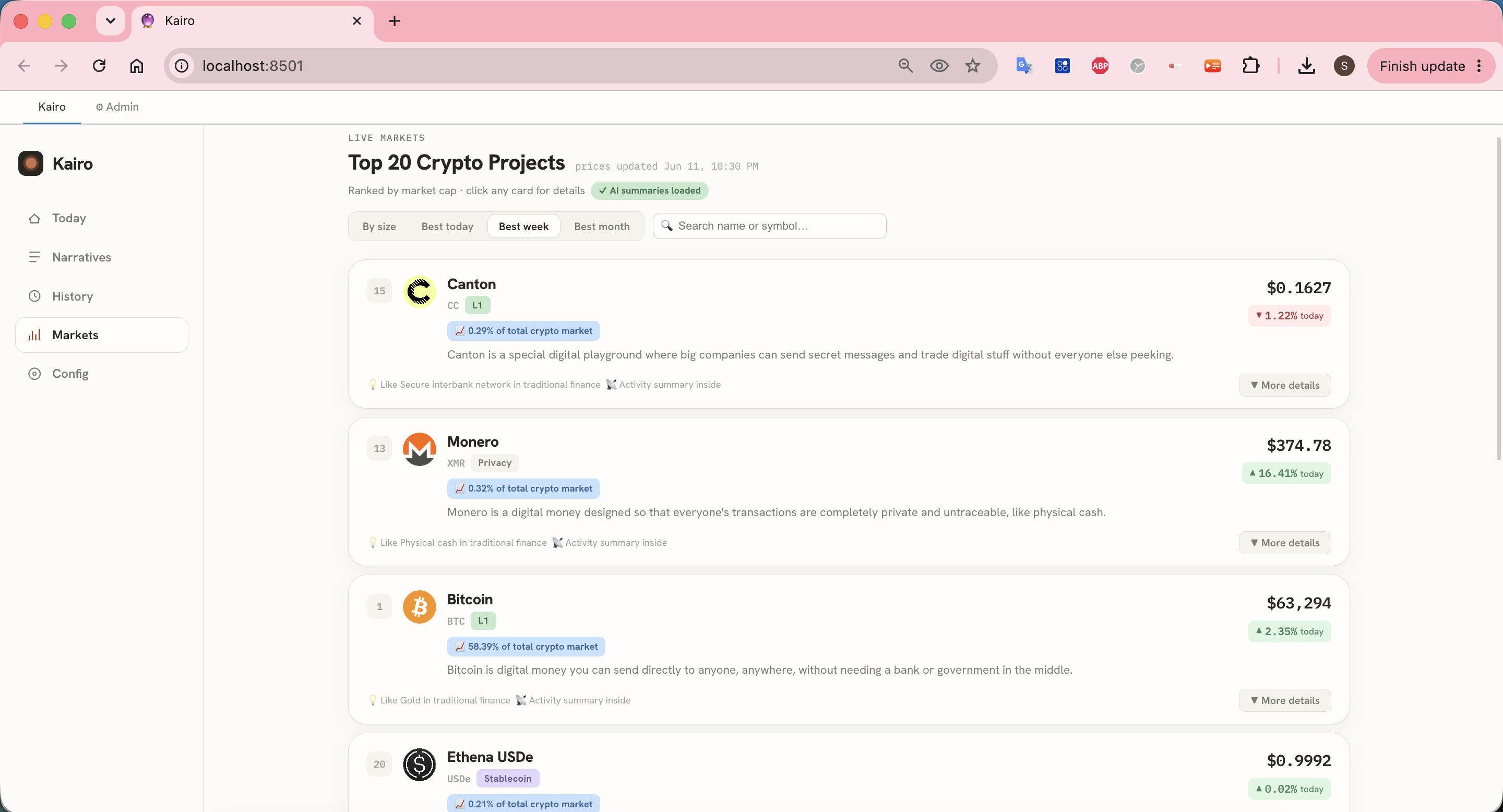Expand More details for Canton
This screenshot has height=812, width=1503.
click(x=1285, y=385)
